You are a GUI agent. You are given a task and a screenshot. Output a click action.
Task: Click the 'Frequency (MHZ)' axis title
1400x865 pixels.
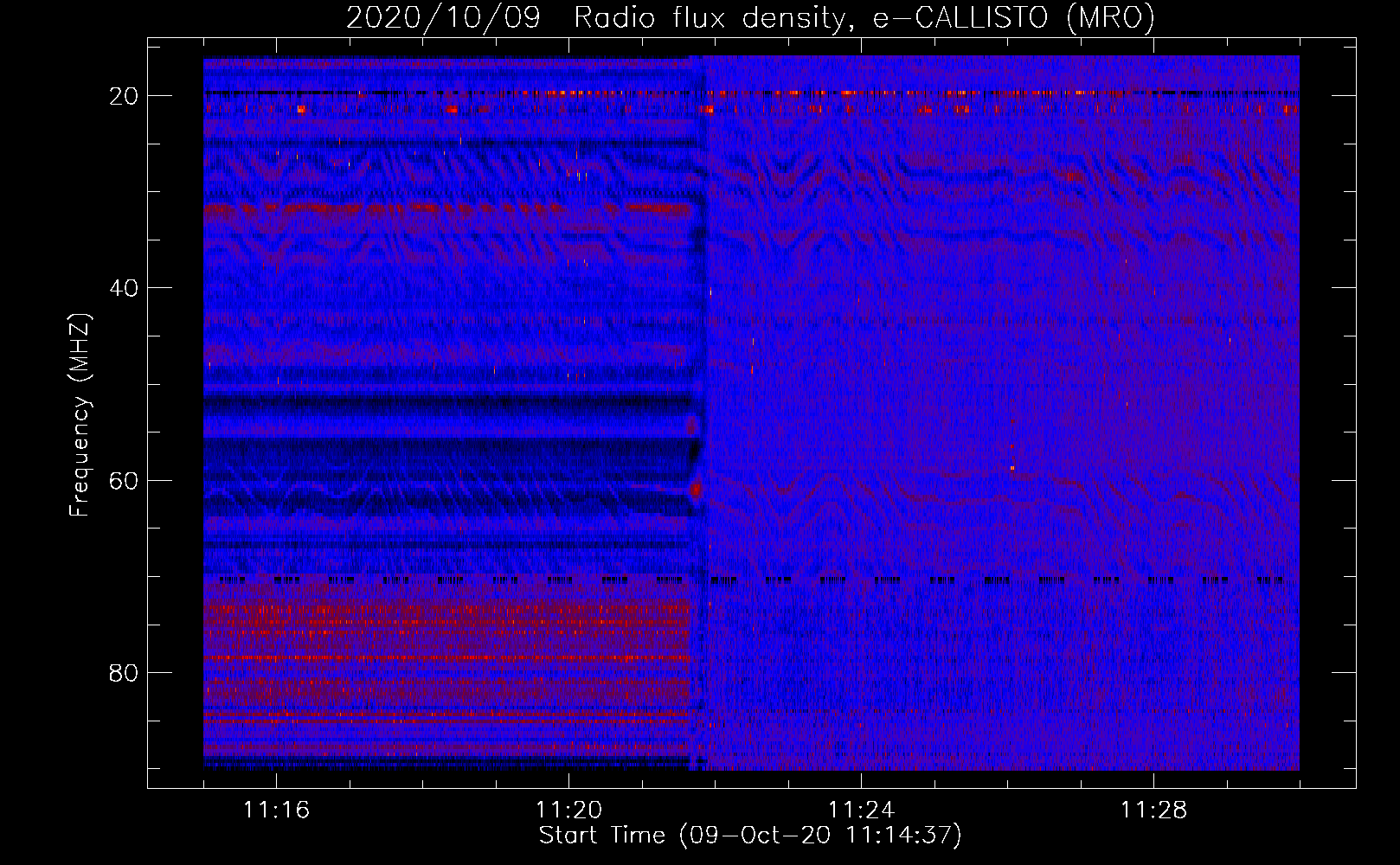point(80,415)
